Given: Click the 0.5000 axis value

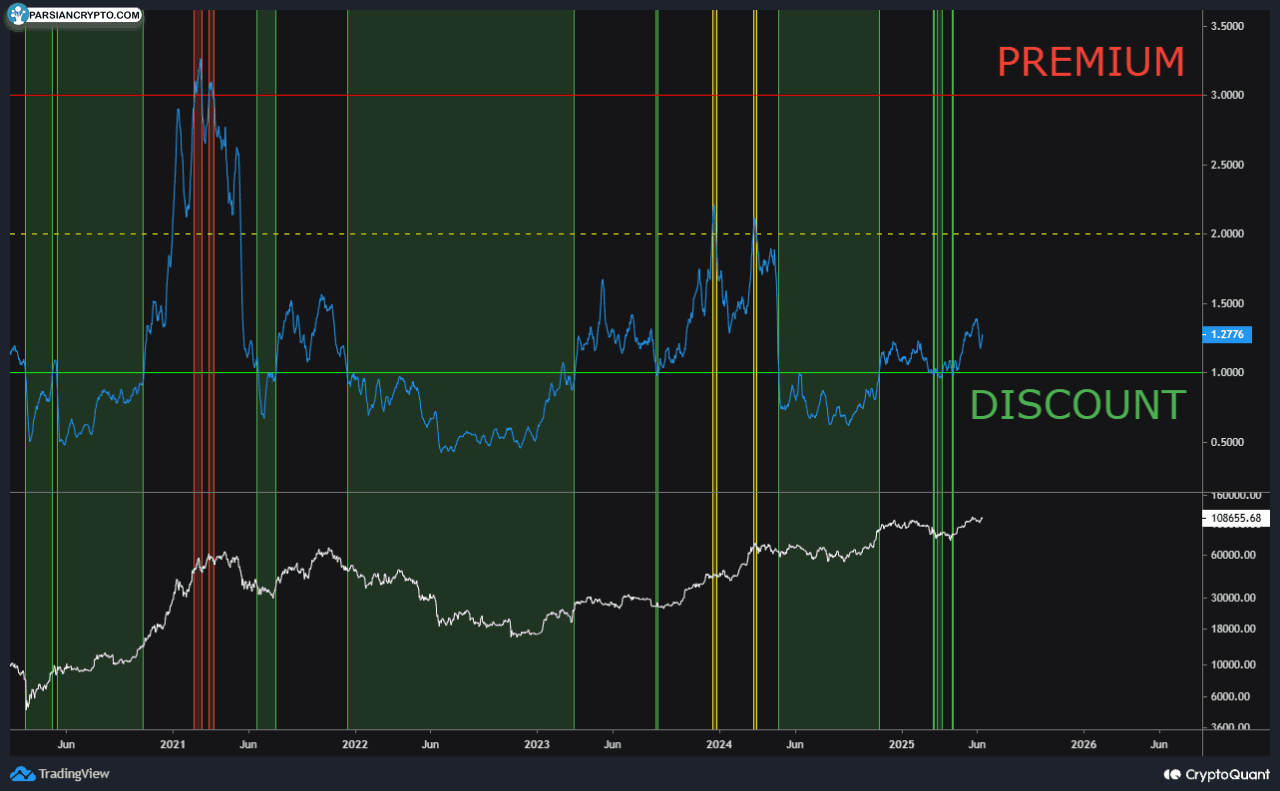Looking at the screenshot, I should tap(1227, 442).
